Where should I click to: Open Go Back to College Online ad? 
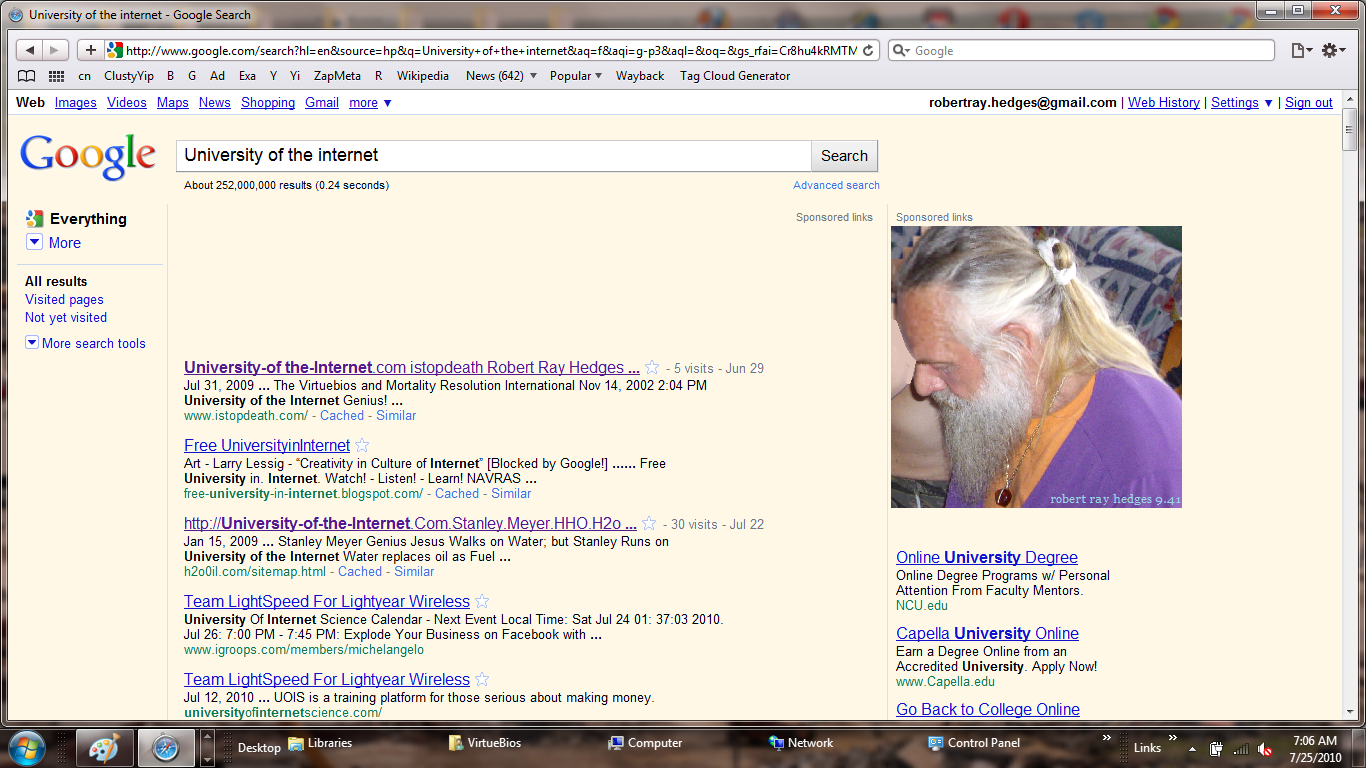988,710
